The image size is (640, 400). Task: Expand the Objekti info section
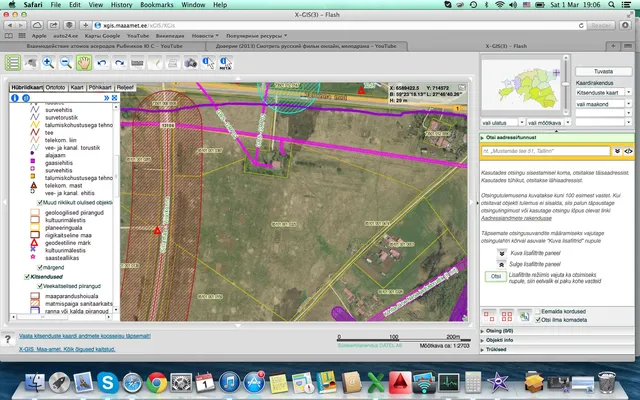[x=556, y=340]
